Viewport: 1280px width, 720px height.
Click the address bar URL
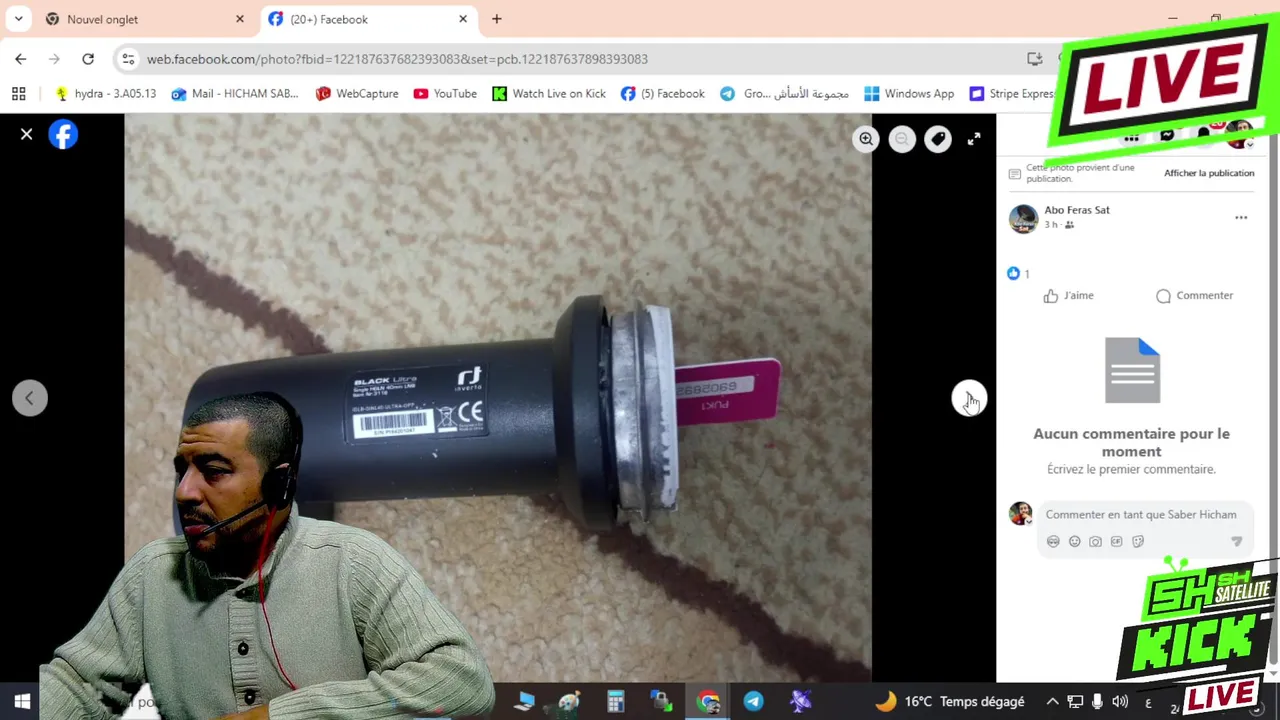tap(397, 59)
